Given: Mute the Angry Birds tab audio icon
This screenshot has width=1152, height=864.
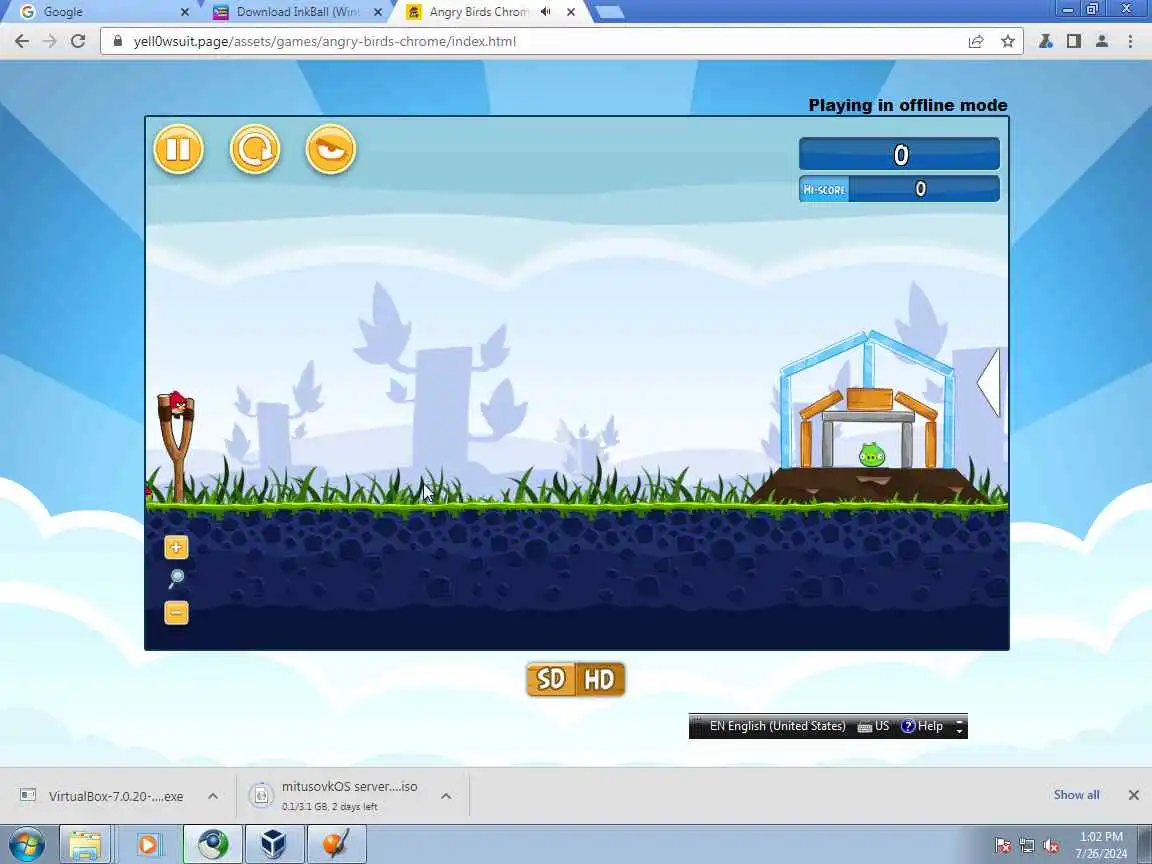Looking at the screenshot, I should (546, 12).
